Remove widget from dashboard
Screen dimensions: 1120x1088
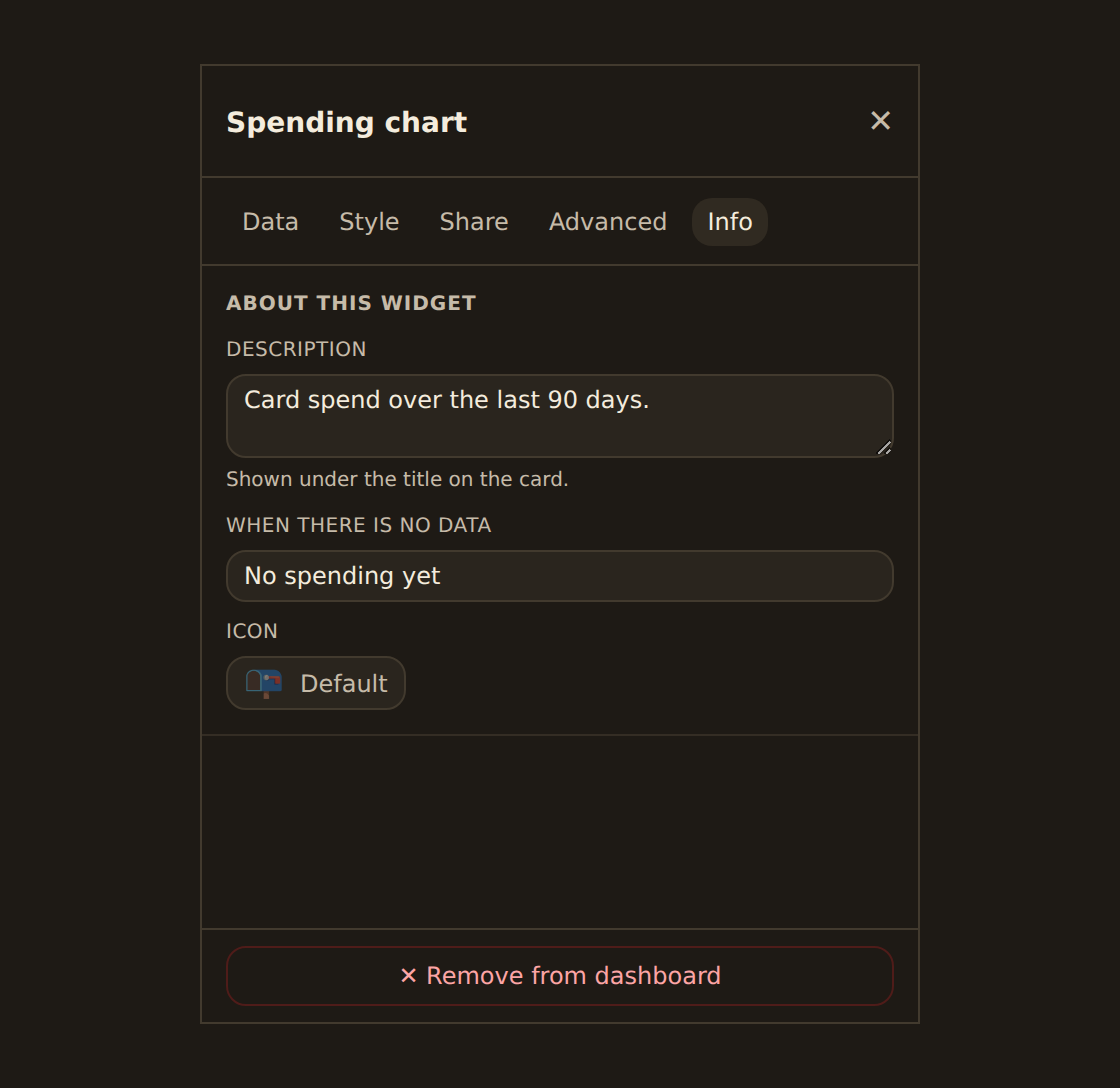click(559, 976)
